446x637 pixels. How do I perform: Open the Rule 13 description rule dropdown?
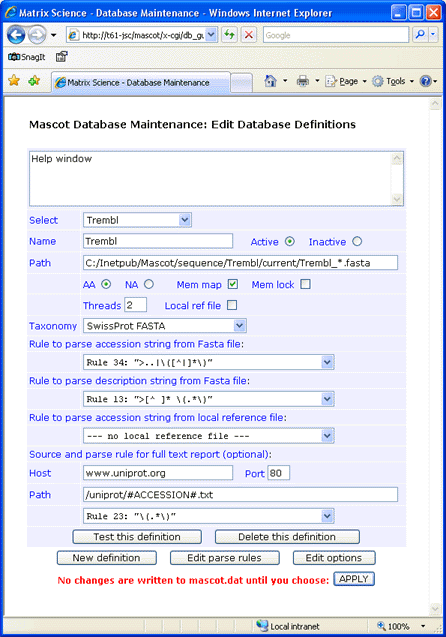coord(209,399)
